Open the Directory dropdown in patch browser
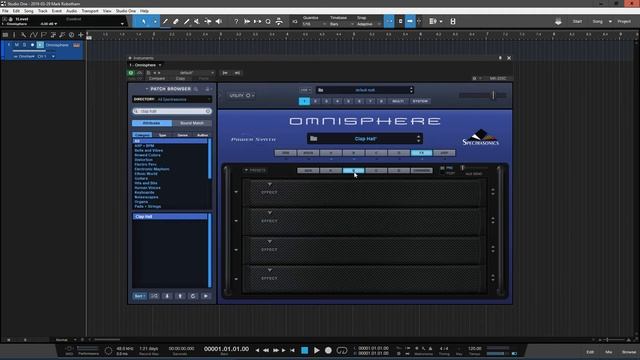 (171, 99)
